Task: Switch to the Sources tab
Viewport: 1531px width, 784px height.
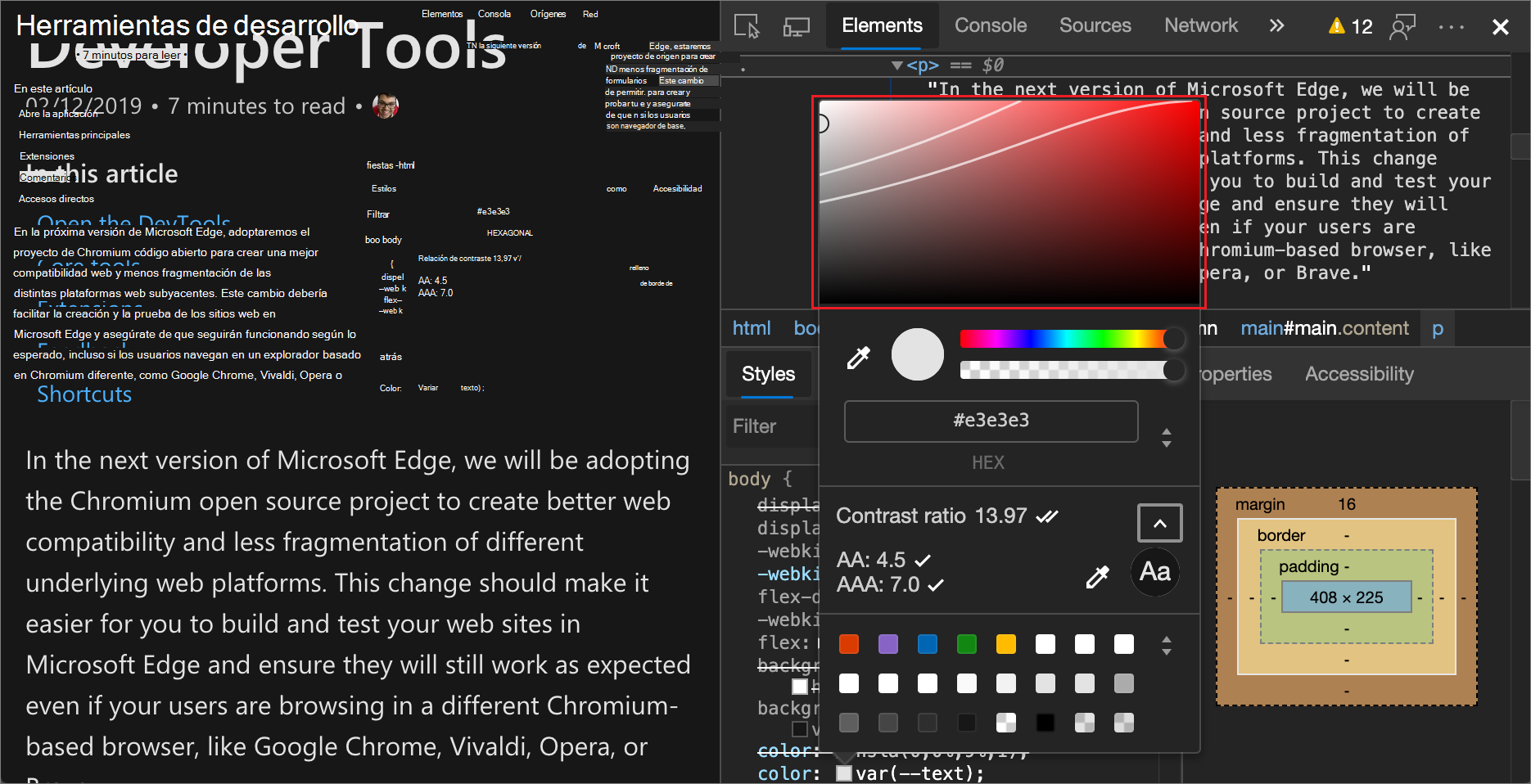Action: (x=1095, y=25)
